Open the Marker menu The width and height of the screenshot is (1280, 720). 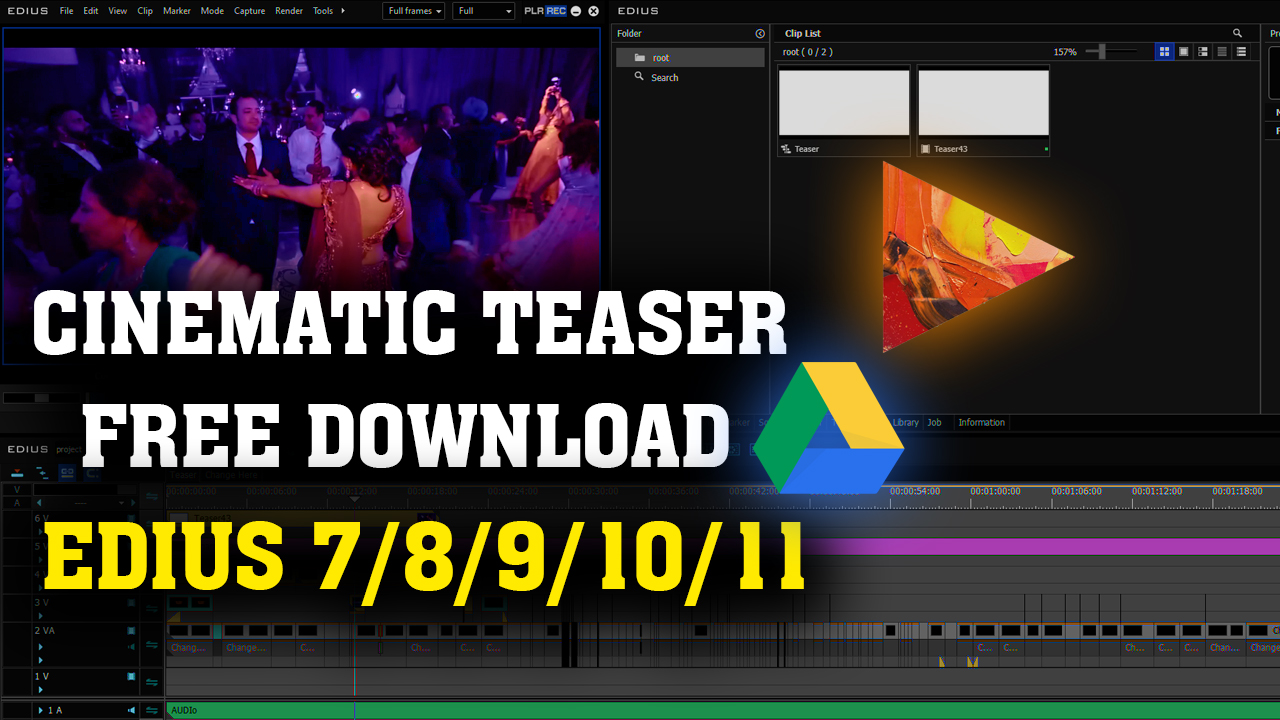177,11
